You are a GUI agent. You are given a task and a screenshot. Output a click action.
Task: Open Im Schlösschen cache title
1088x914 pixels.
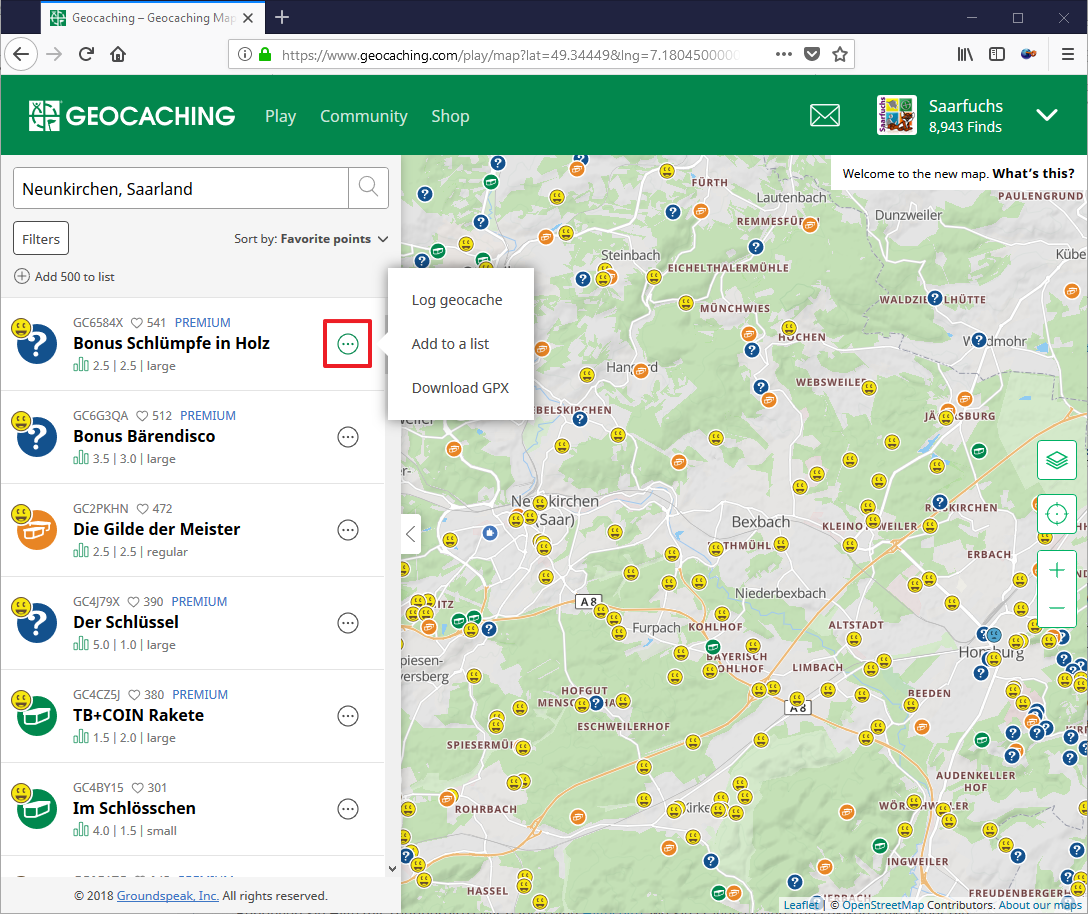pos(135,809)
